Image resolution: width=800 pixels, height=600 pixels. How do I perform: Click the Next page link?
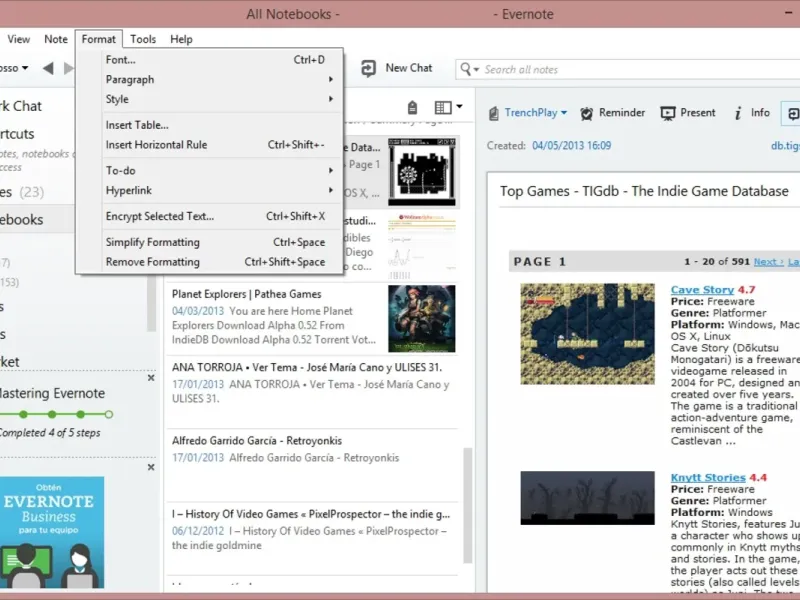click(x=768, y=262)
